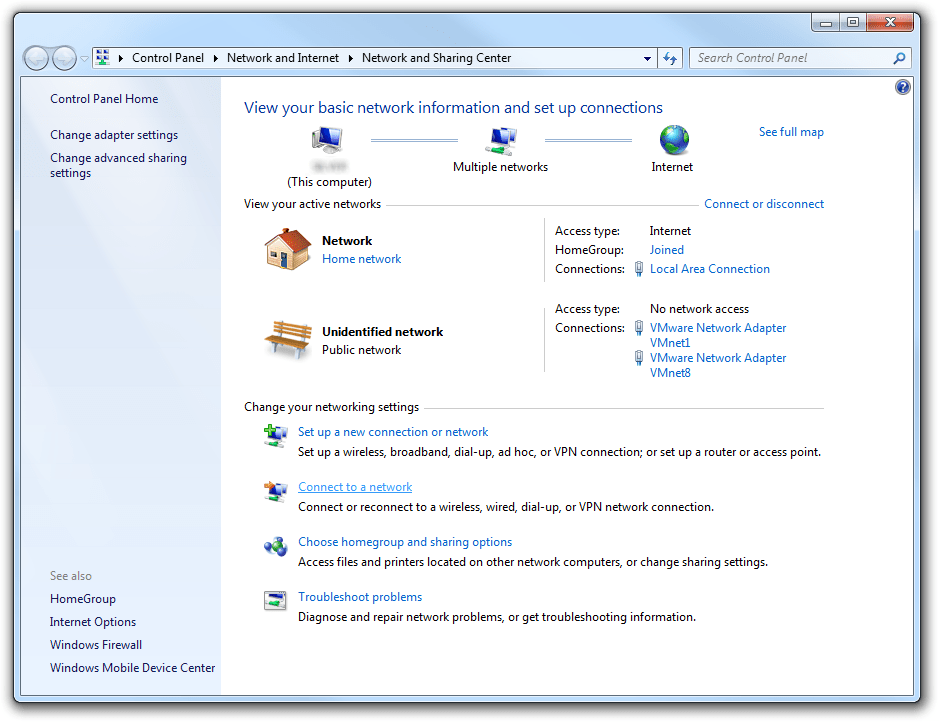The image size is (939, 722).
Task: Click the No network access value
Action: coord(699,309)
